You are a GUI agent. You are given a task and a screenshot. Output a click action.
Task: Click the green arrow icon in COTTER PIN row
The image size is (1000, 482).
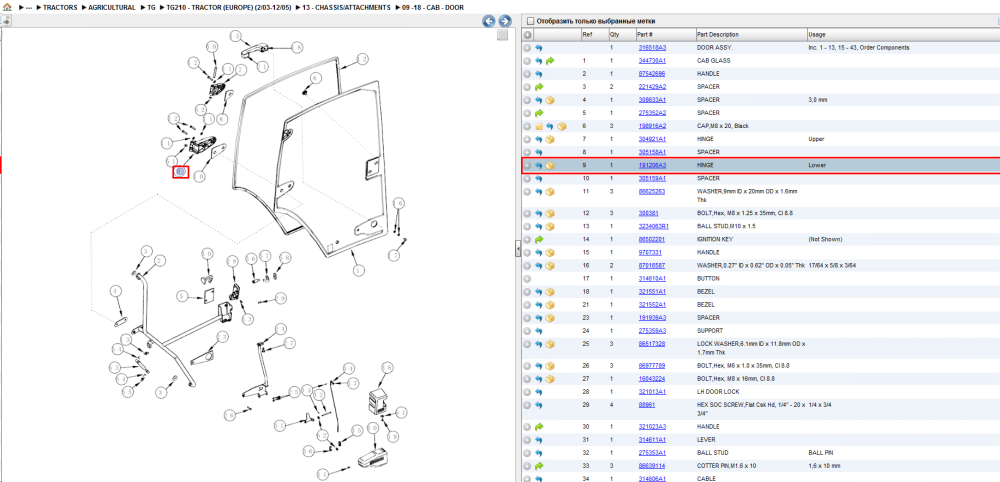click(x=538, y=465)
